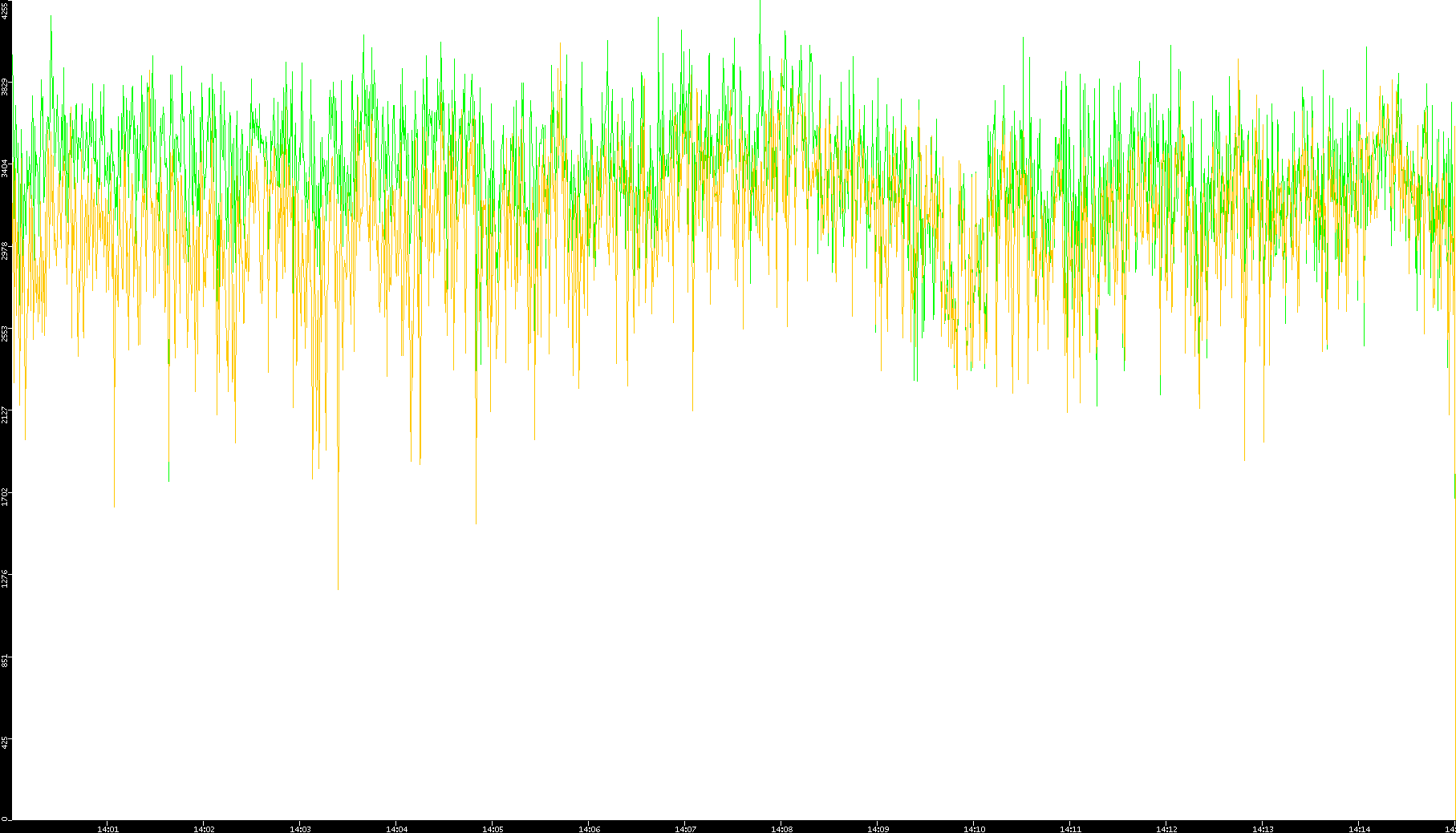Select the 14:02 time axis label
Image resolution: width=1456 pixels, height=833 pixels.
205,829
